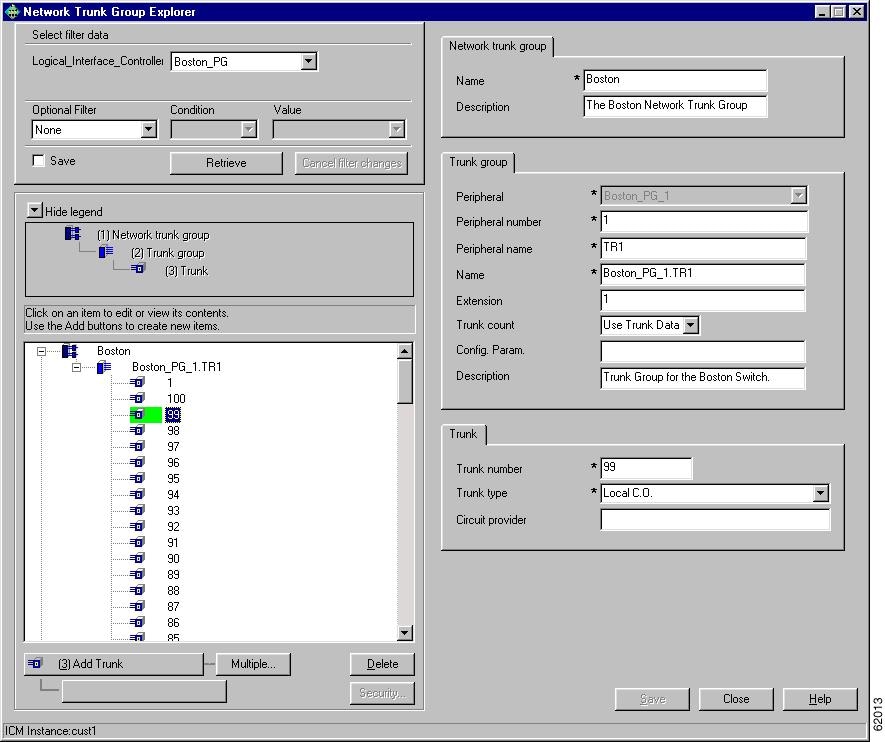The height and width of the screenshot is (742, 885).
Task: Select the Trunk group tab
Action: click(478, 163)
